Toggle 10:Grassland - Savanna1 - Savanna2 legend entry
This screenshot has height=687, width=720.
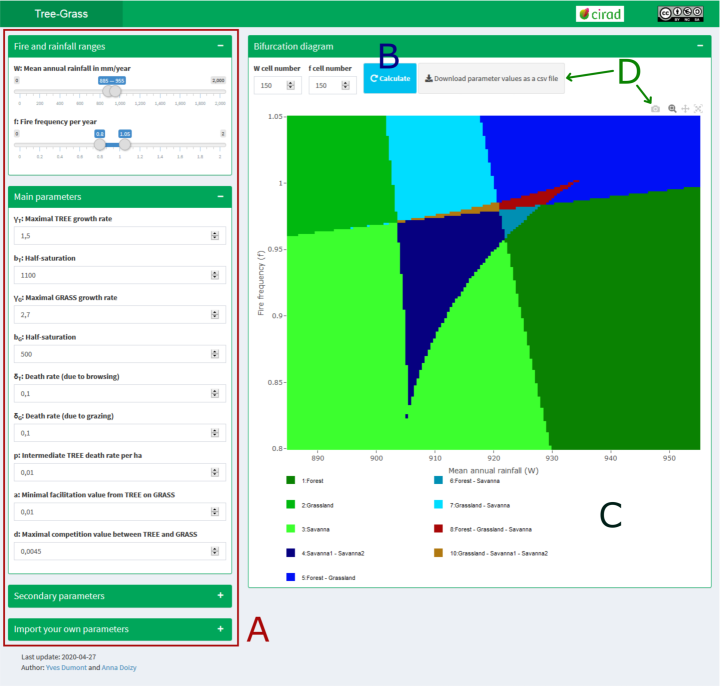(491, 553)
